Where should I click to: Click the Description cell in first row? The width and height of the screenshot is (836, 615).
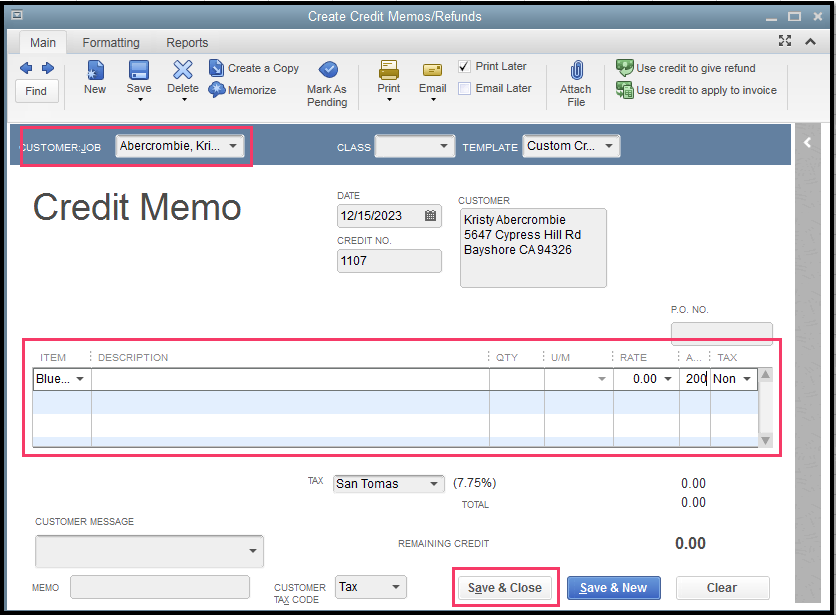pyautogui.click(x=290, y=379)
